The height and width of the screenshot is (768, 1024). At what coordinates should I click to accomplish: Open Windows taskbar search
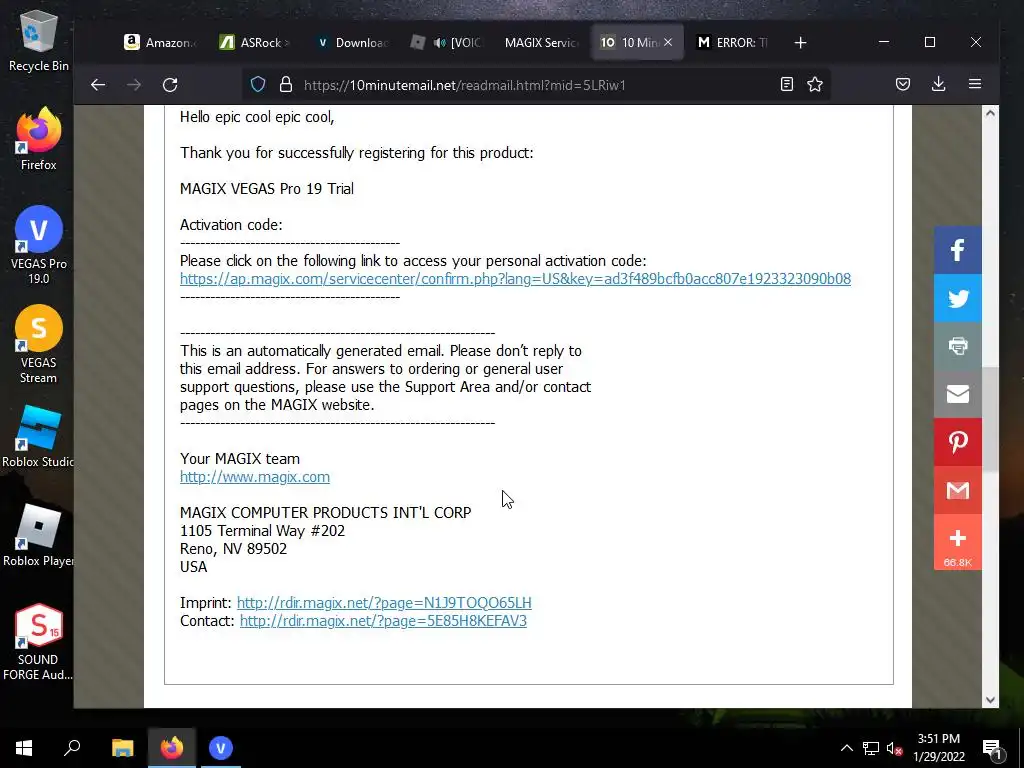[72, 748]
